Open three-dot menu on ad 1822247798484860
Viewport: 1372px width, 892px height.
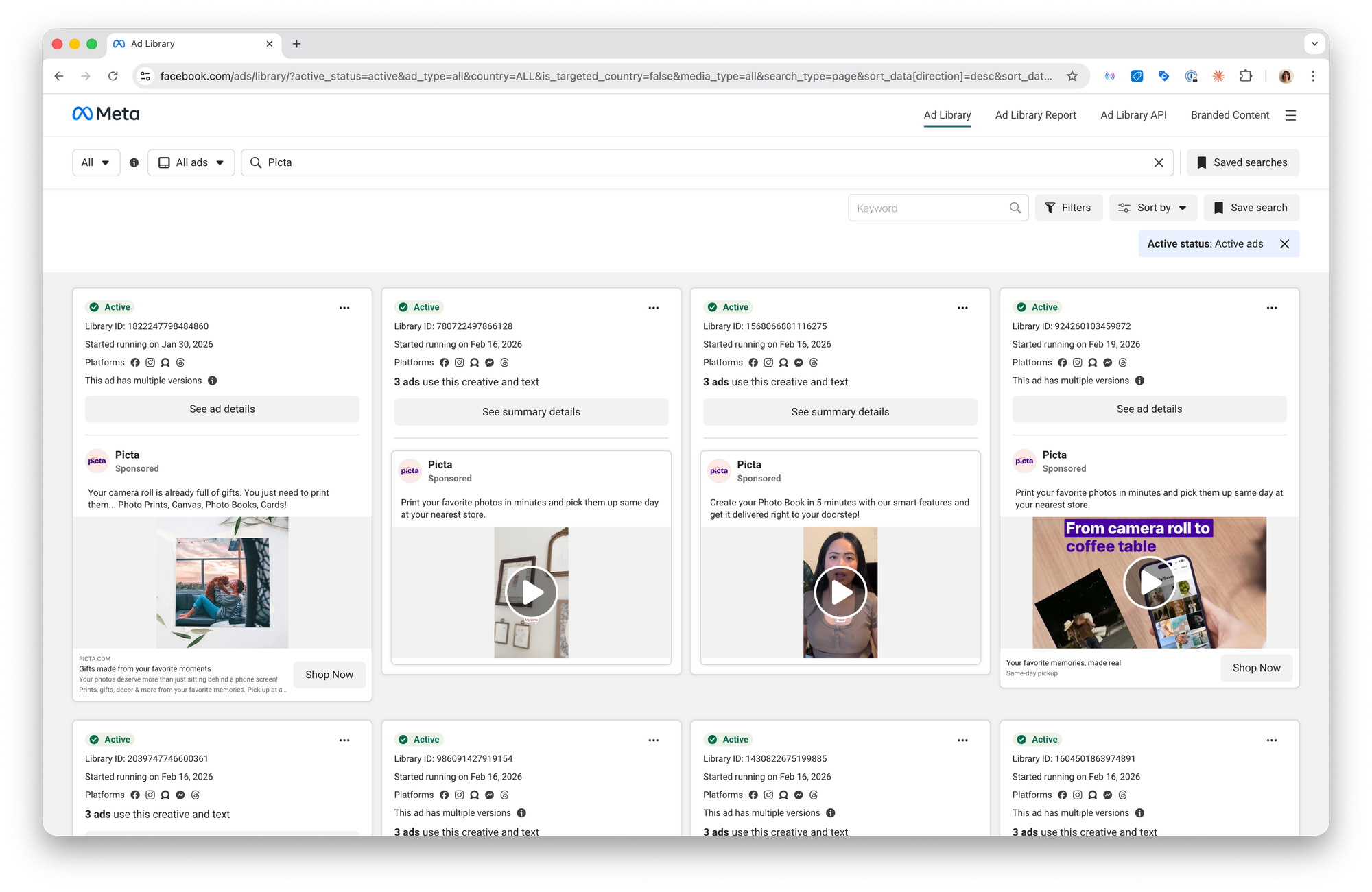[x=344, y=308]
